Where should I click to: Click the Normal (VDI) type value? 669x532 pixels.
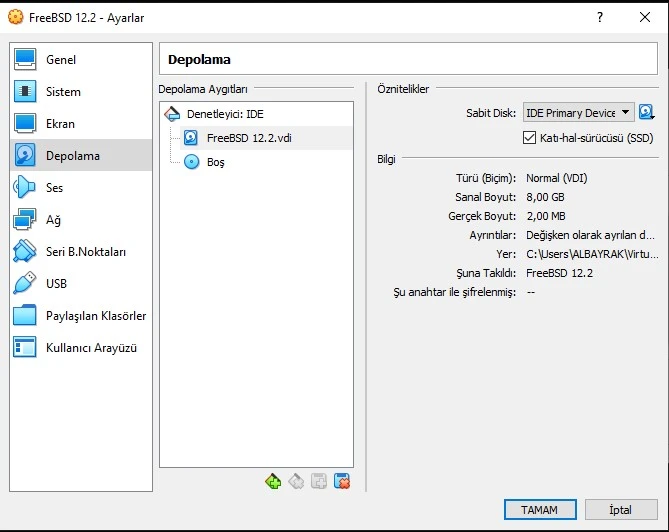(x=557, y=178)
